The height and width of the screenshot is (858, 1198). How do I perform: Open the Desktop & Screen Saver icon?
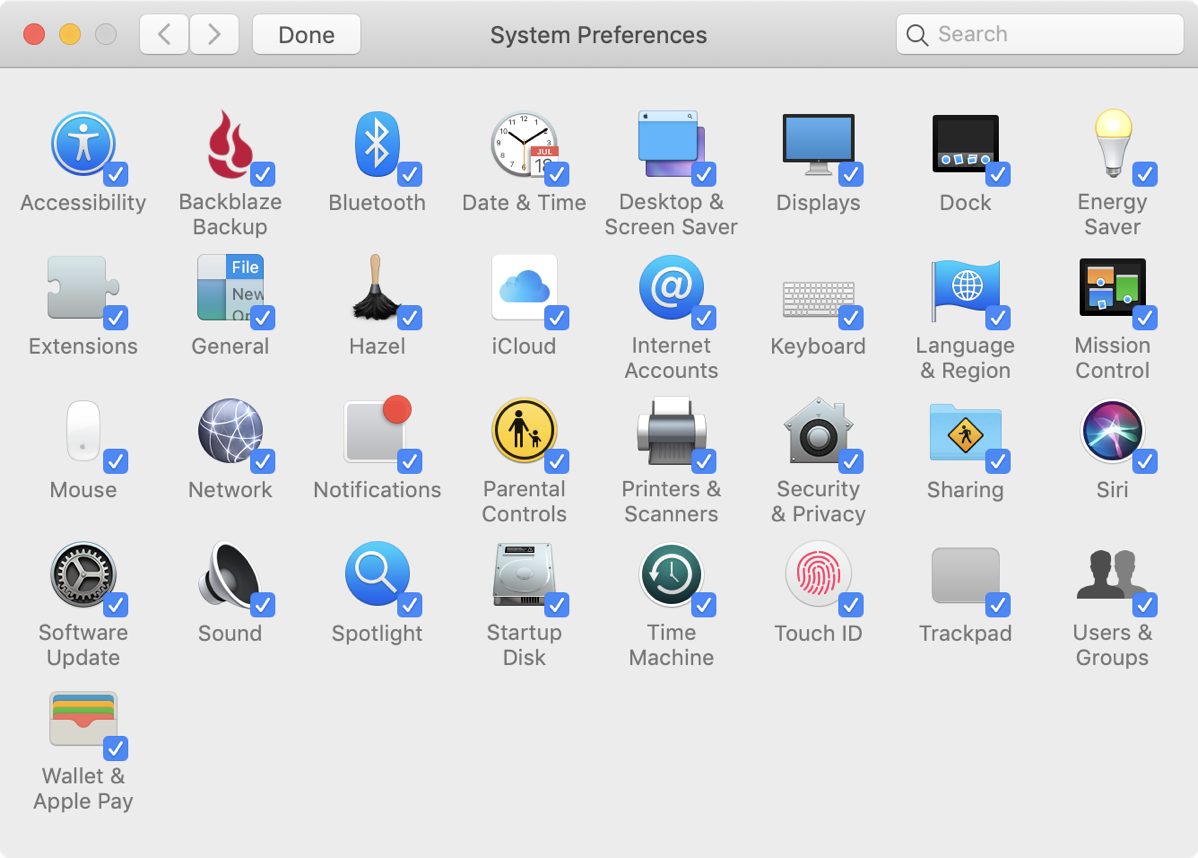tap(671, 144)
